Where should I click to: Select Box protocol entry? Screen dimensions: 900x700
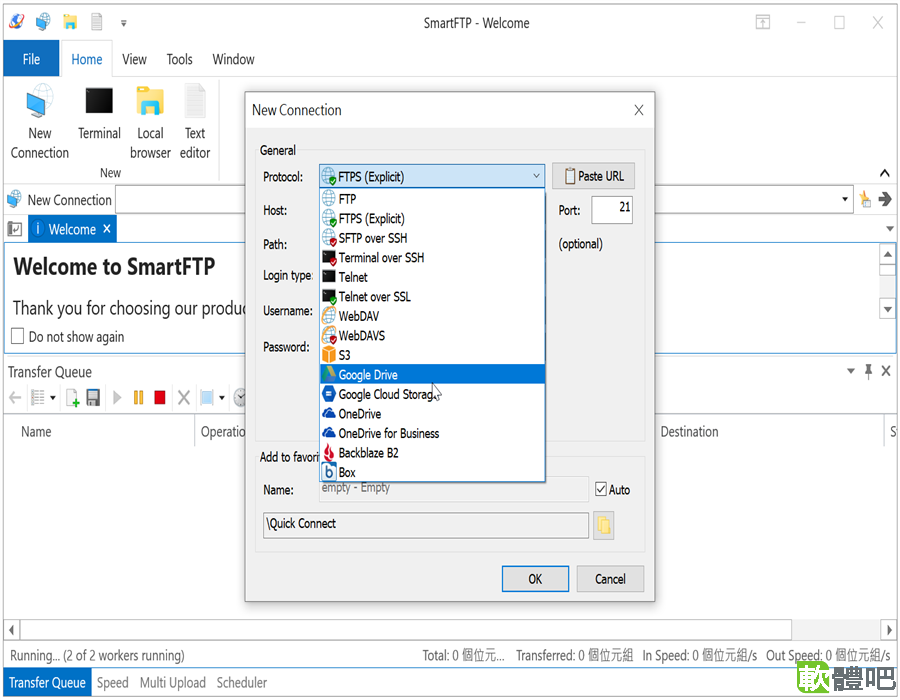point(432,472)
